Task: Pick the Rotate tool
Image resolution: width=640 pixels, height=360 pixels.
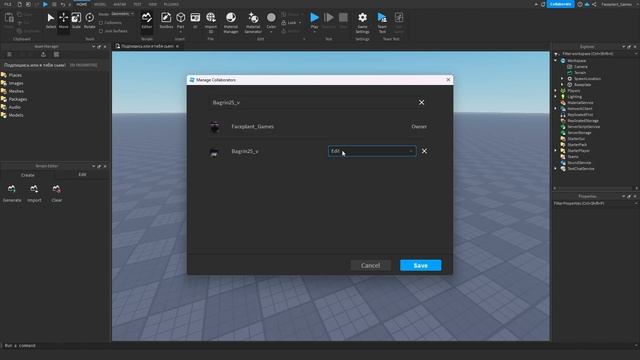Action: click(x=89, y=20)
